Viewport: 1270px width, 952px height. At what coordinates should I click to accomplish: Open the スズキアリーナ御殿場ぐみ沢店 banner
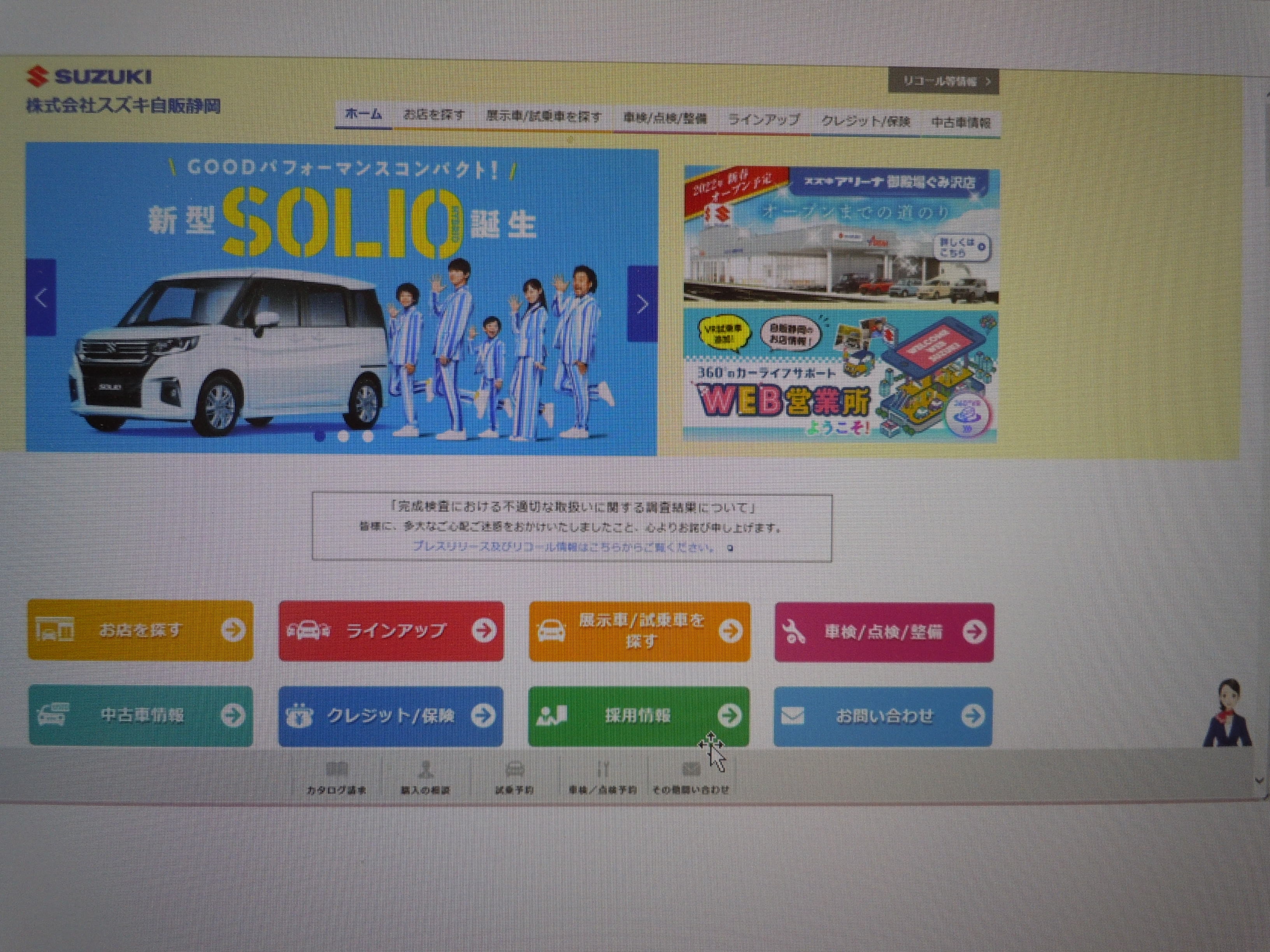pos(841,235)
